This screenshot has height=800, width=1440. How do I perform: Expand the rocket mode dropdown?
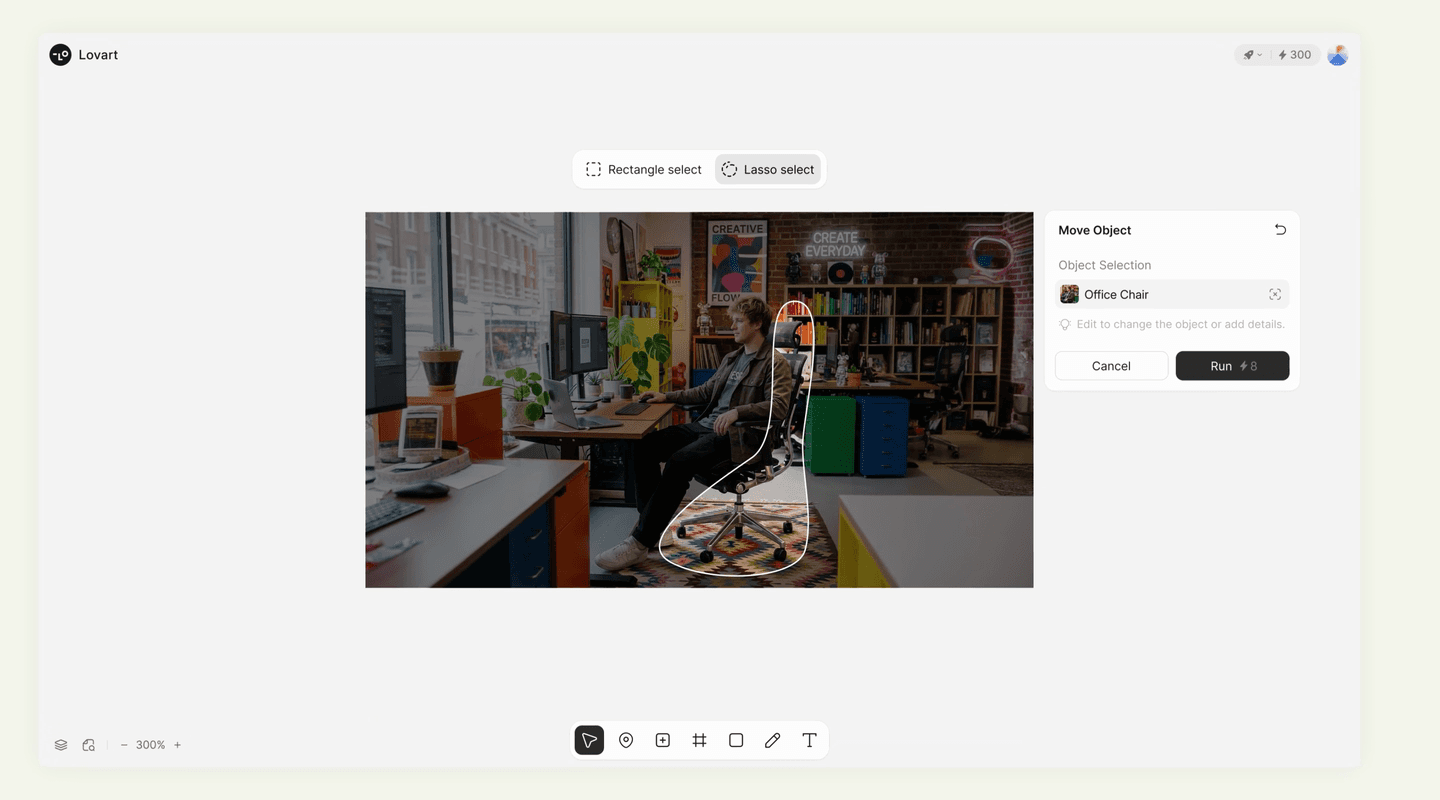(x=1252, y=55)
